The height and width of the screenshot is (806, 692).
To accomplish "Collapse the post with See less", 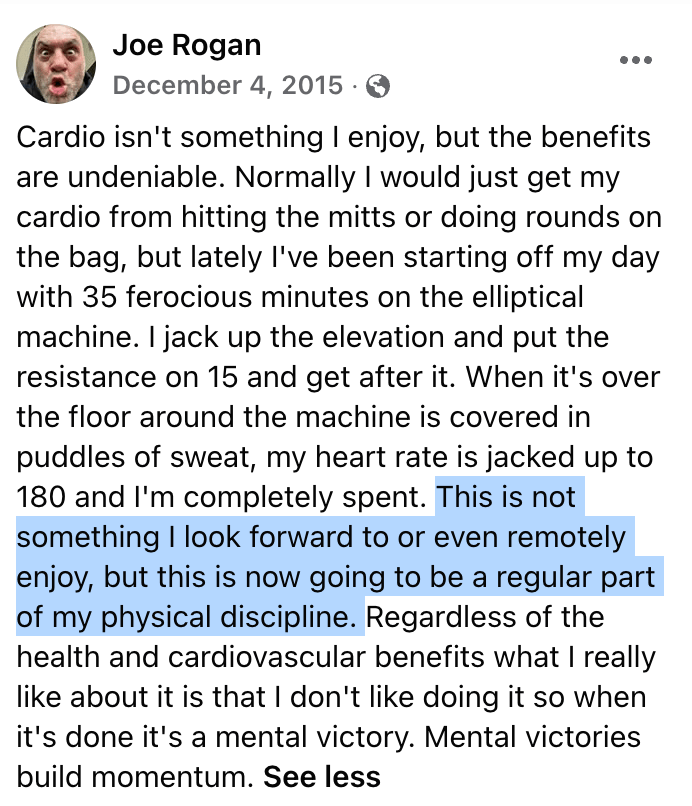I will tap(322, 776).
